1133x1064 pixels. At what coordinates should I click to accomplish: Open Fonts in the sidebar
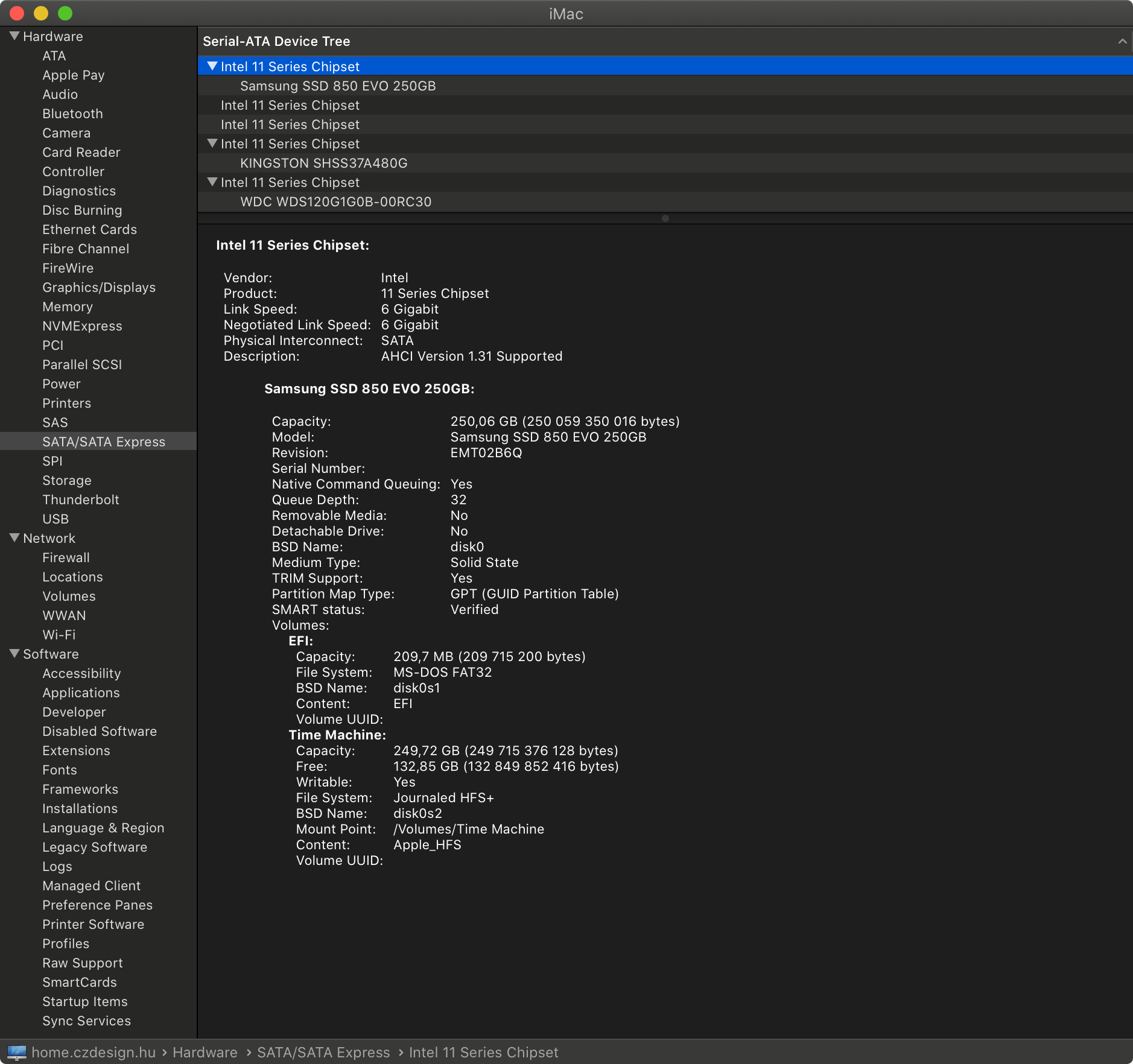60,770
